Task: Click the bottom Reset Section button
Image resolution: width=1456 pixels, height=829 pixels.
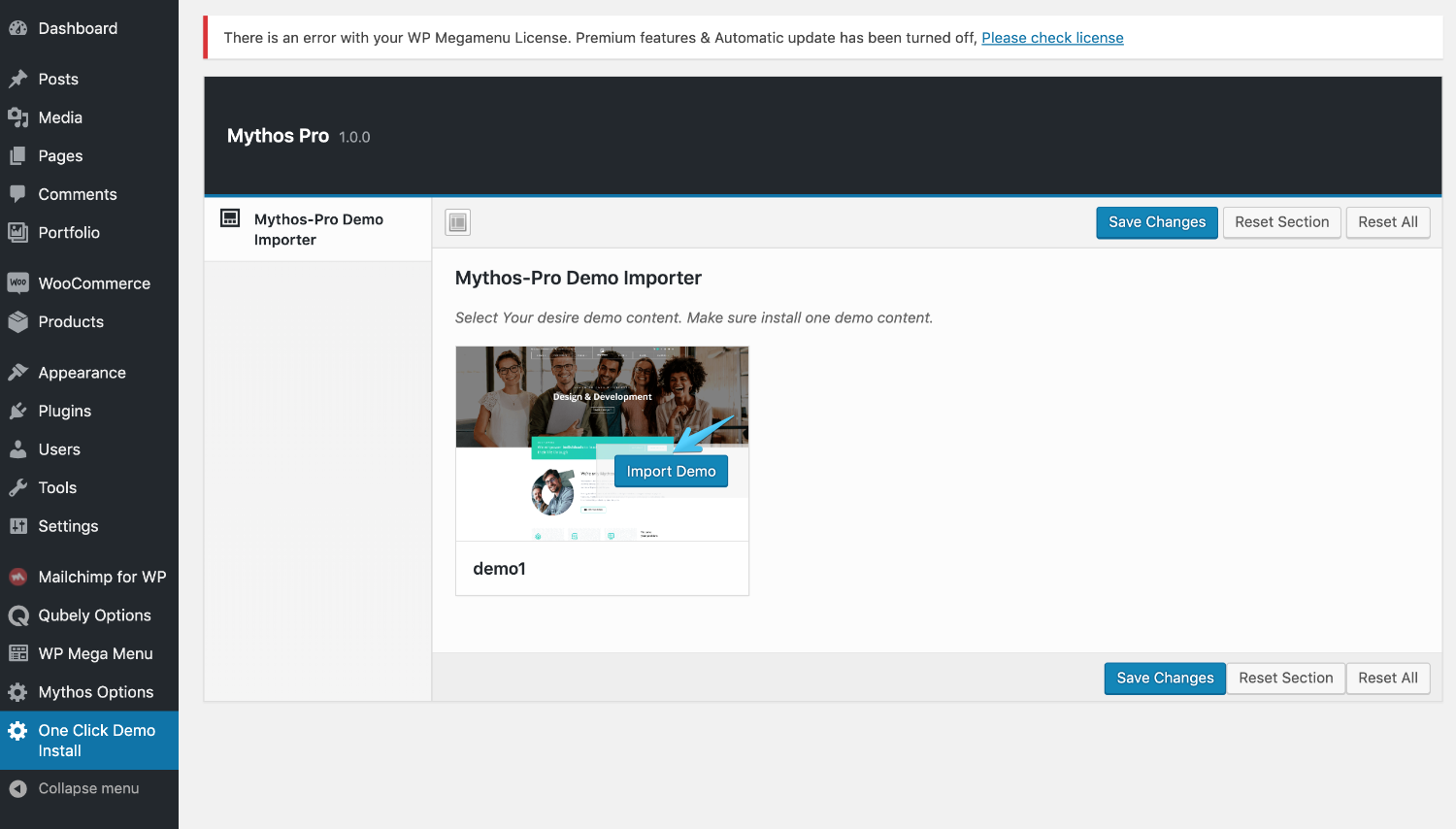Action: pyautogui.click(x=1286, y=679)
